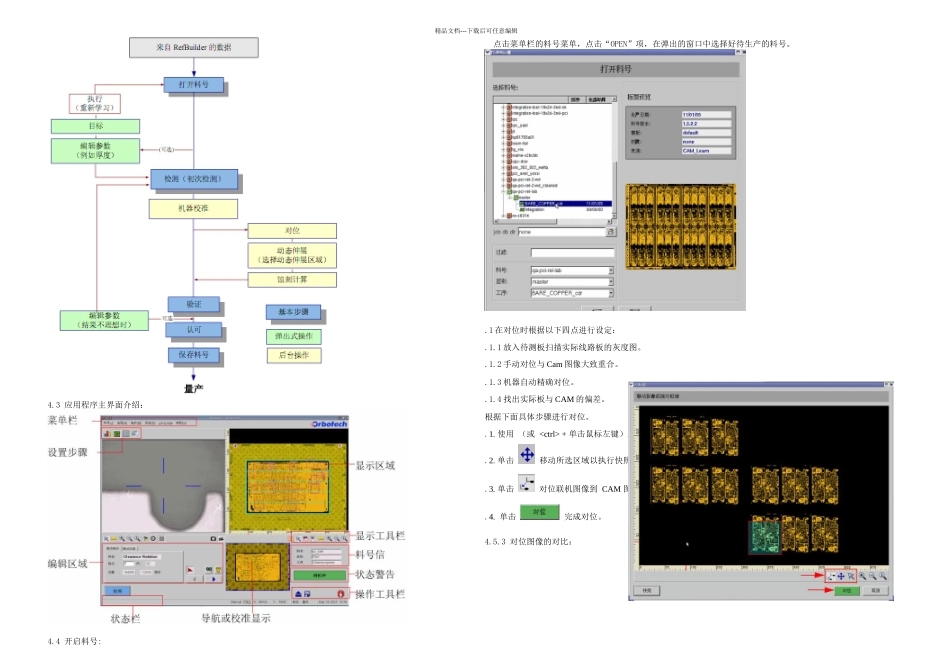Click the round target icon in video toolbar

pyautogui.click(x=153, y=539)
